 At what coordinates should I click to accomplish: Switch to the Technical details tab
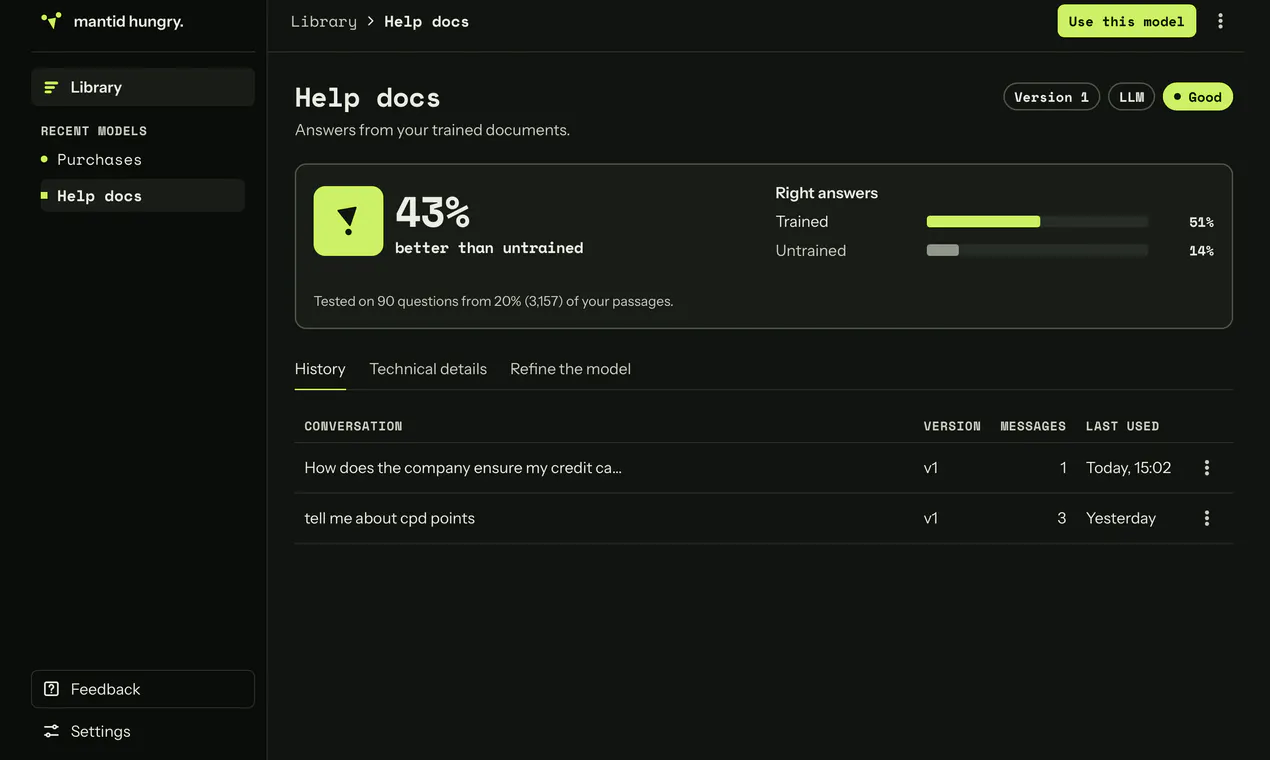428,369
